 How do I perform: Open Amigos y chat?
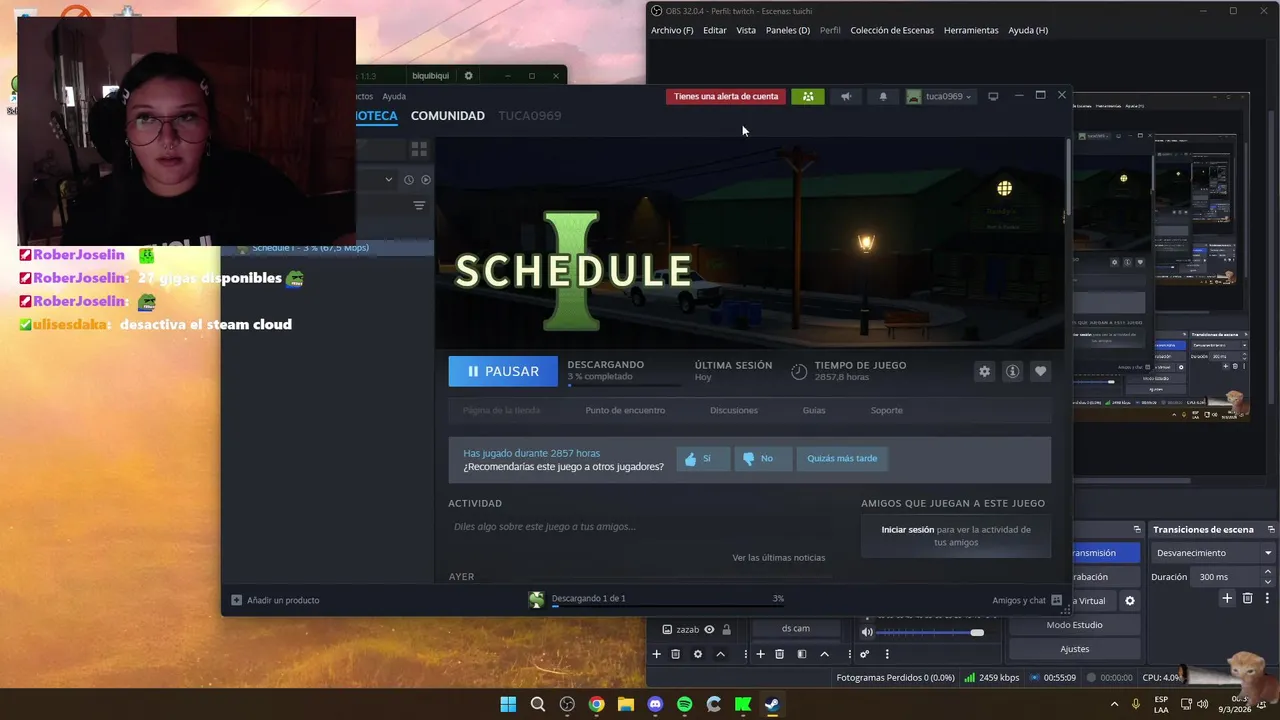point(1027,600)
